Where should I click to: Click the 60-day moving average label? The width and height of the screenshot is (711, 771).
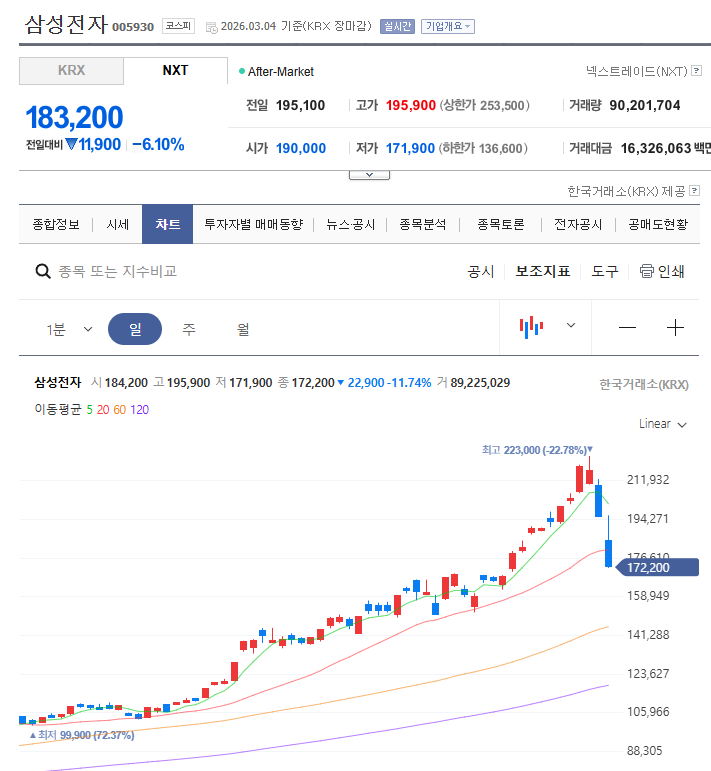click(119, 410)
